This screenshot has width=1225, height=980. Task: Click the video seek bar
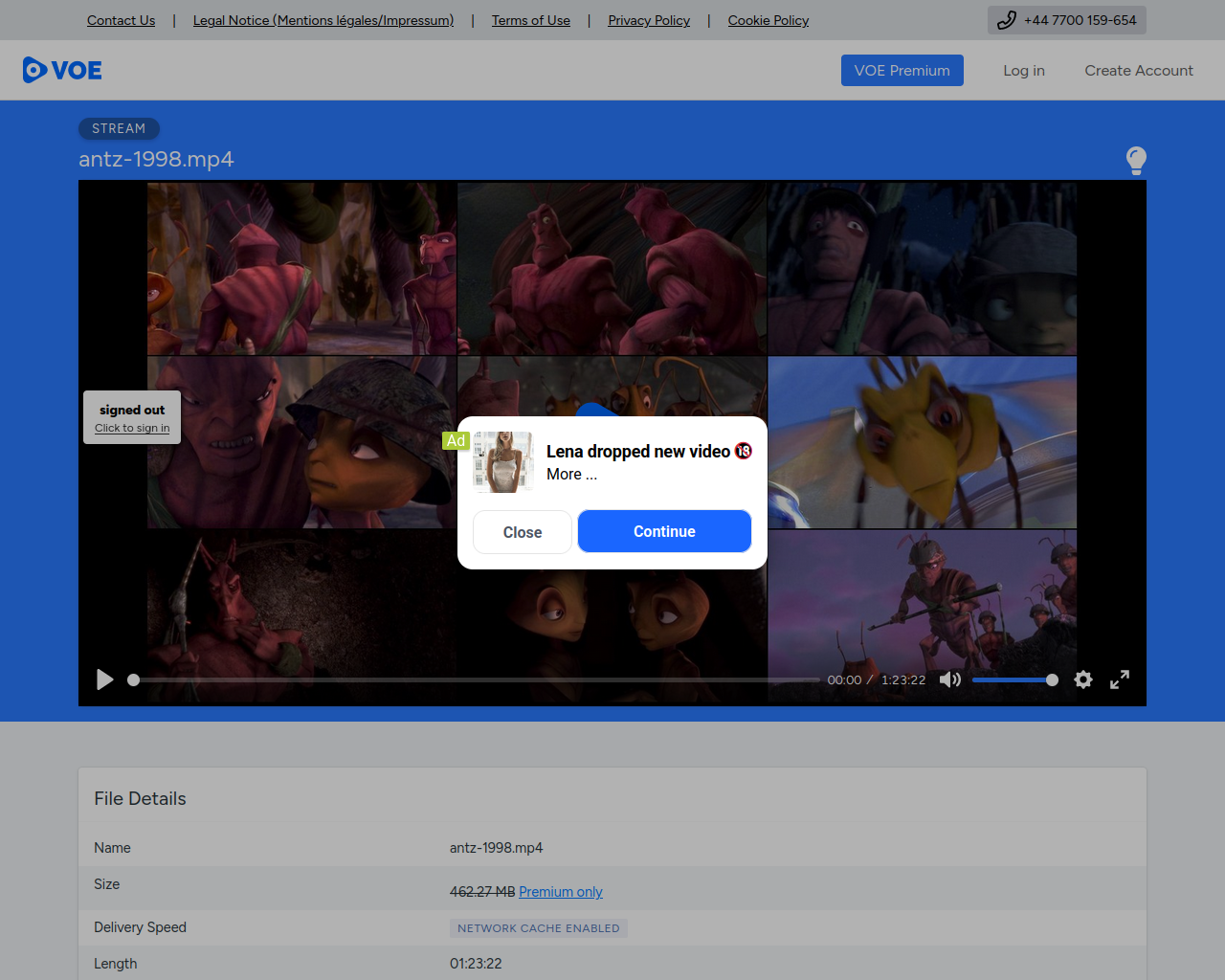(x=474, y=679)
